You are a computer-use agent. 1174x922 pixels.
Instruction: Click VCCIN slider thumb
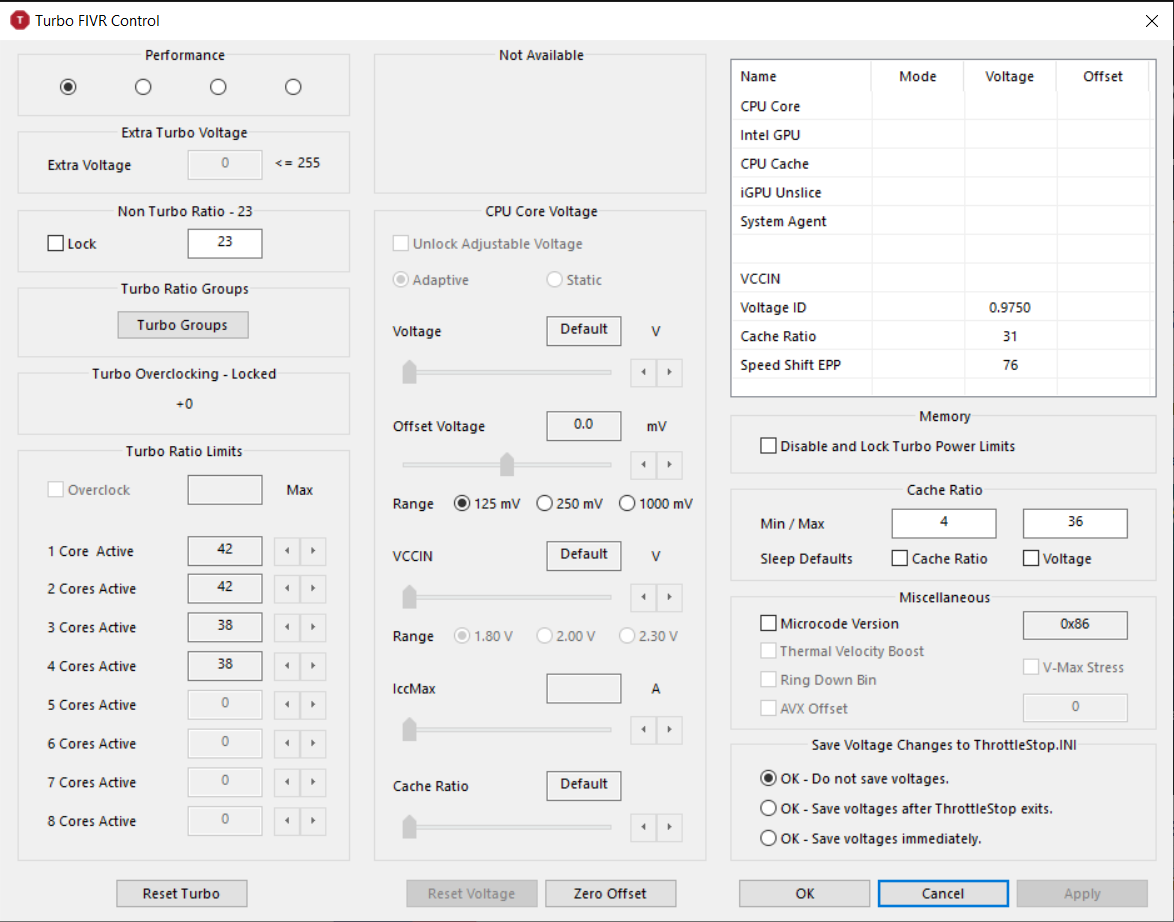coord(410,597)
